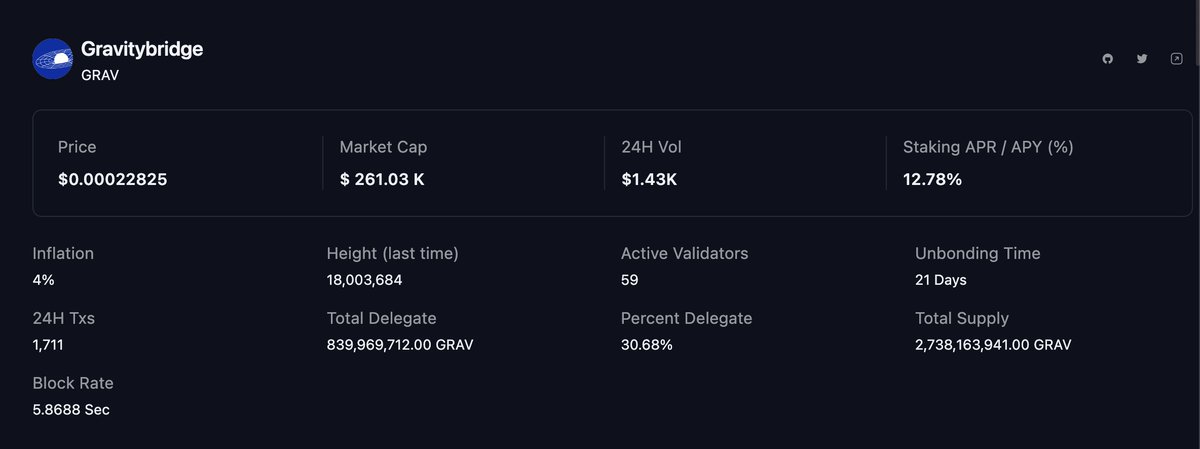
Task: Click the 12.78% staking rate value
Action: [932, 180]
